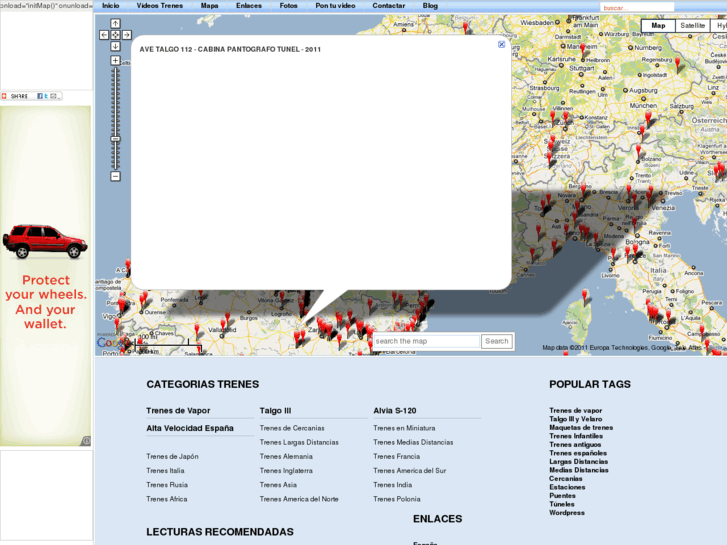Image resolution: width=727 pixels, height=545 pixels.
Task: Select the 'Wordpress' popular tag
Action: [x=567, y=513]
